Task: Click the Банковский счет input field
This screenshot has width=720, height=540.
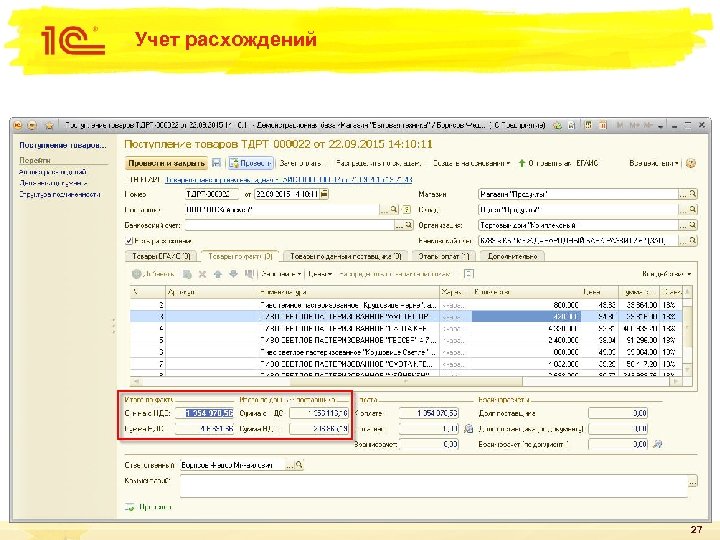Action: [290, 225]
